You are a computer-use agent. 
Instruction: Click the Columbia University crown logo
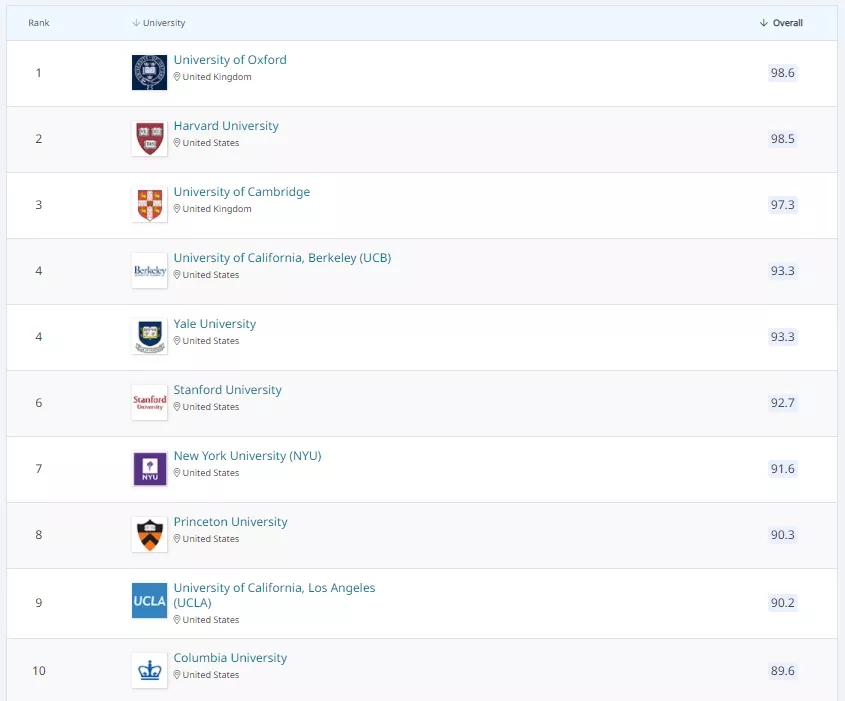click(149, 671)
